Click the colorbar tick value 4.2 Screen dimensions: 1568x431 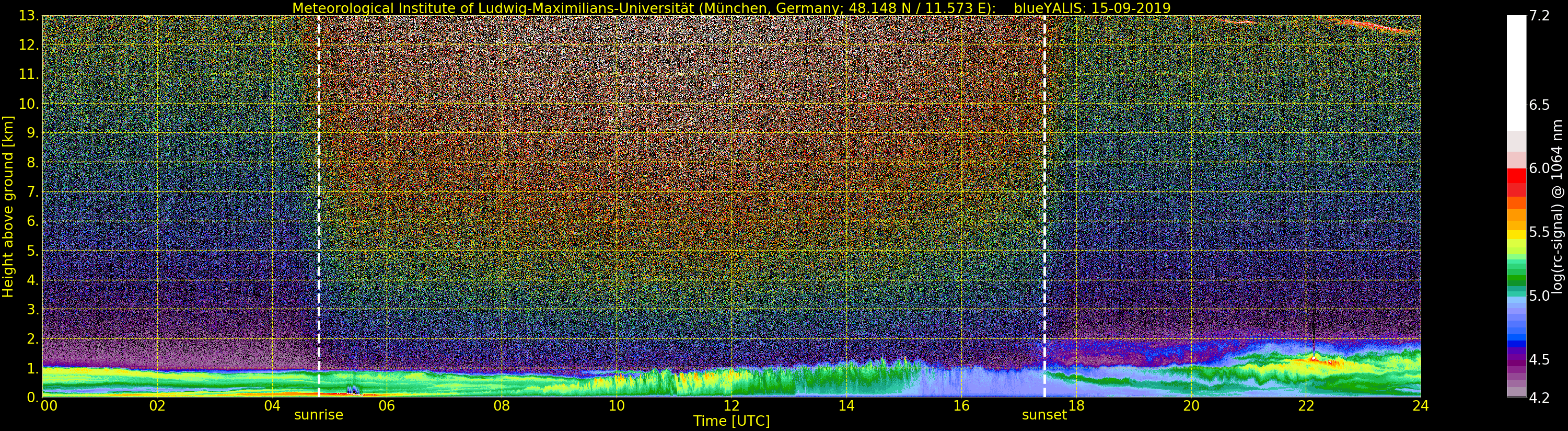tap(1539, 398)
